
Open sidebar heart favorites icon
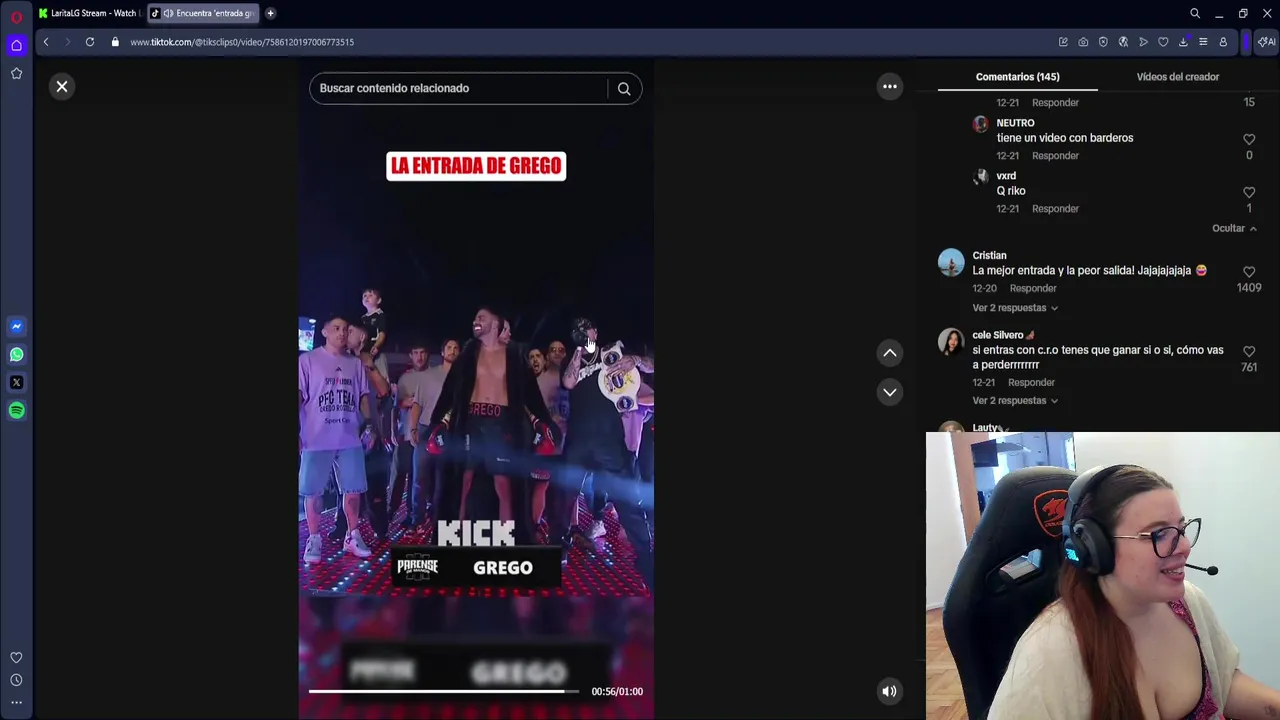tap(16, 657)
